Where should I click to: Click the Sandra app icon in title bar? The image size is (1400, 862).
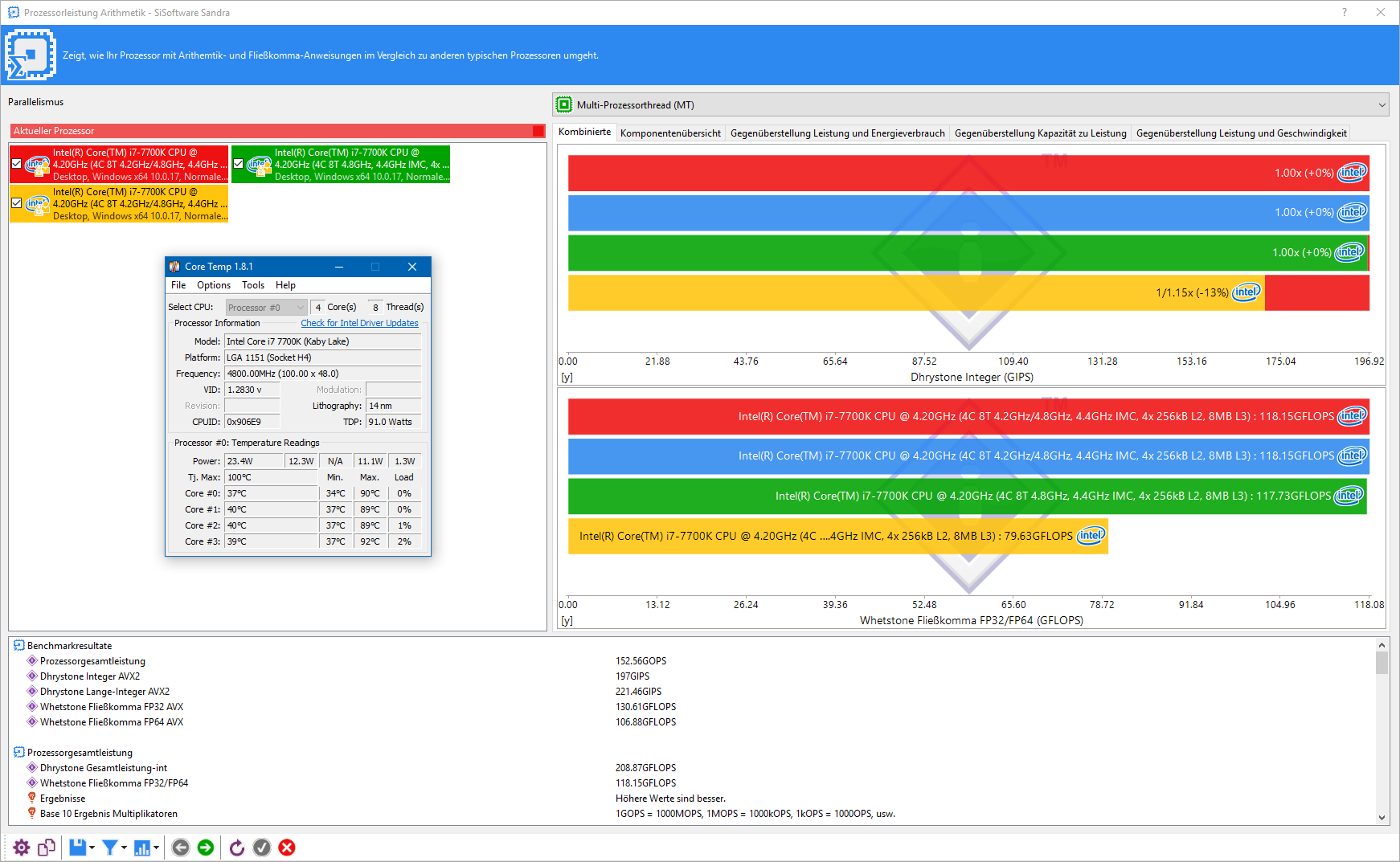click(13, 12)
